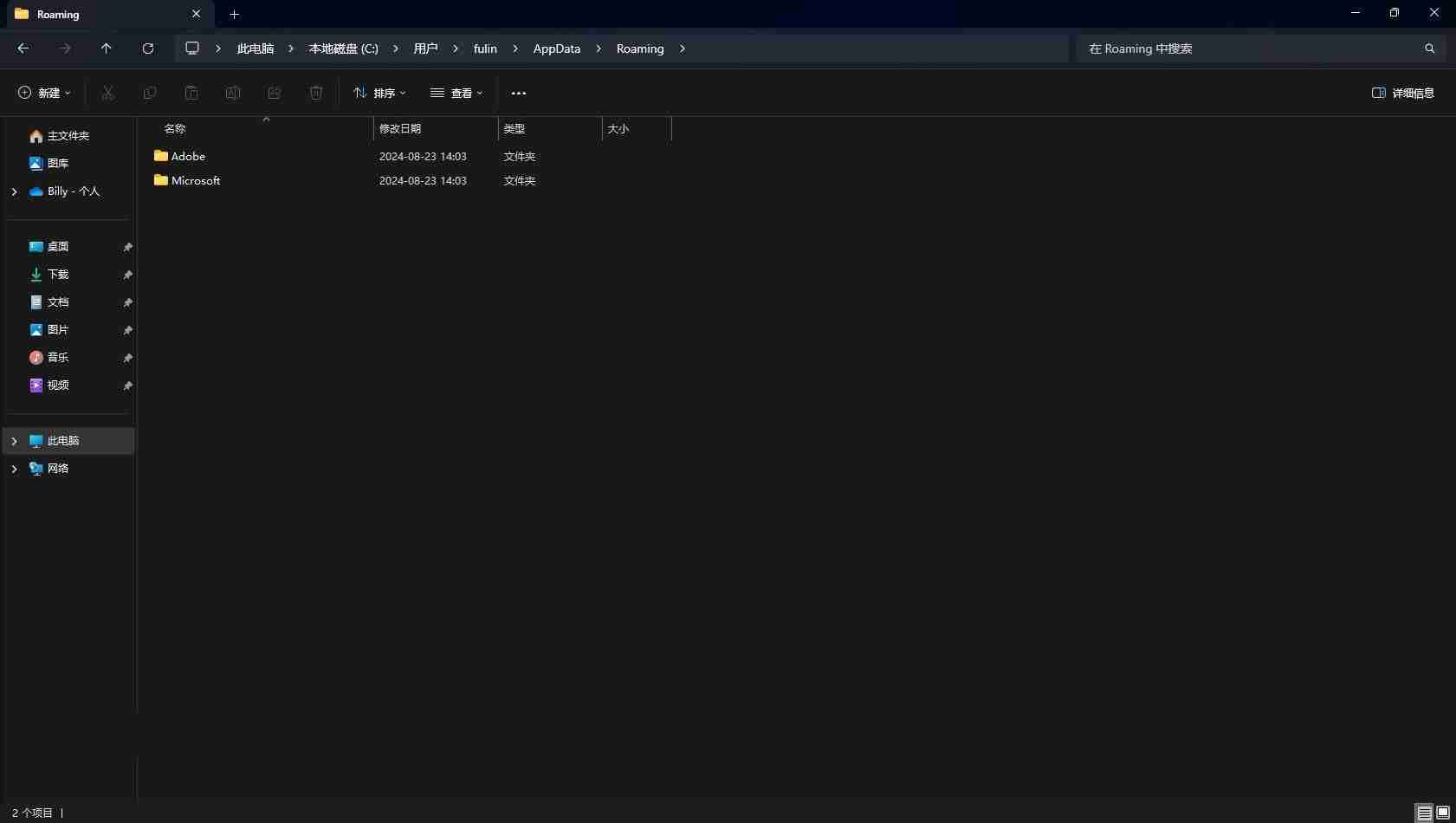Screen dimensions: 1456x823
Task: Expand the 此电脑 tree node
Action: click(14, 441)
